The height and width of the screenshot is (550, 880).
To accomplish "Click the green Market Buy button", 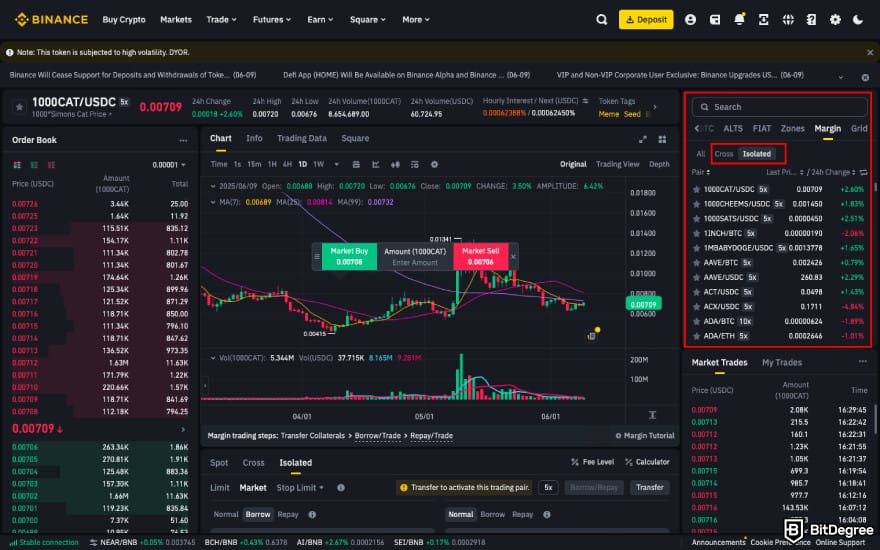I will (x=349, y=256).
